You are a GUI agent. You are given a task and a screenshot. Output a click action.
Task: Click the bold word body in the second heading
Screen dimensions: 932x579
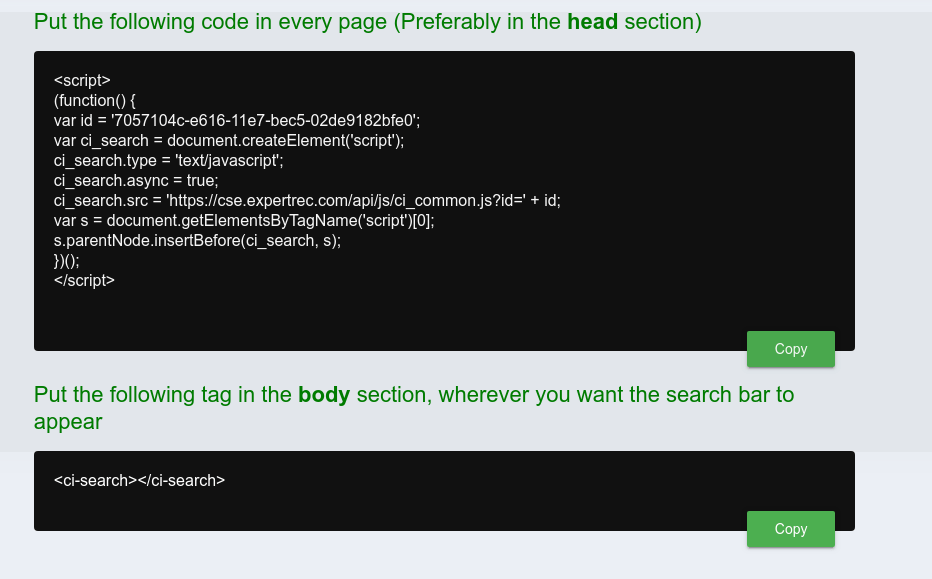pos(324,394)
